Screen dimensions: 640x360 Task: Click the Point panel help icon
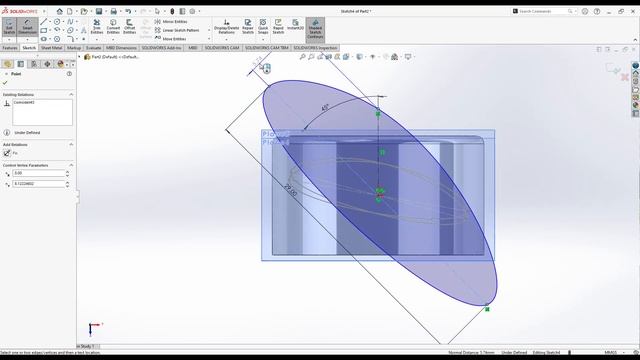click(69, 74)
